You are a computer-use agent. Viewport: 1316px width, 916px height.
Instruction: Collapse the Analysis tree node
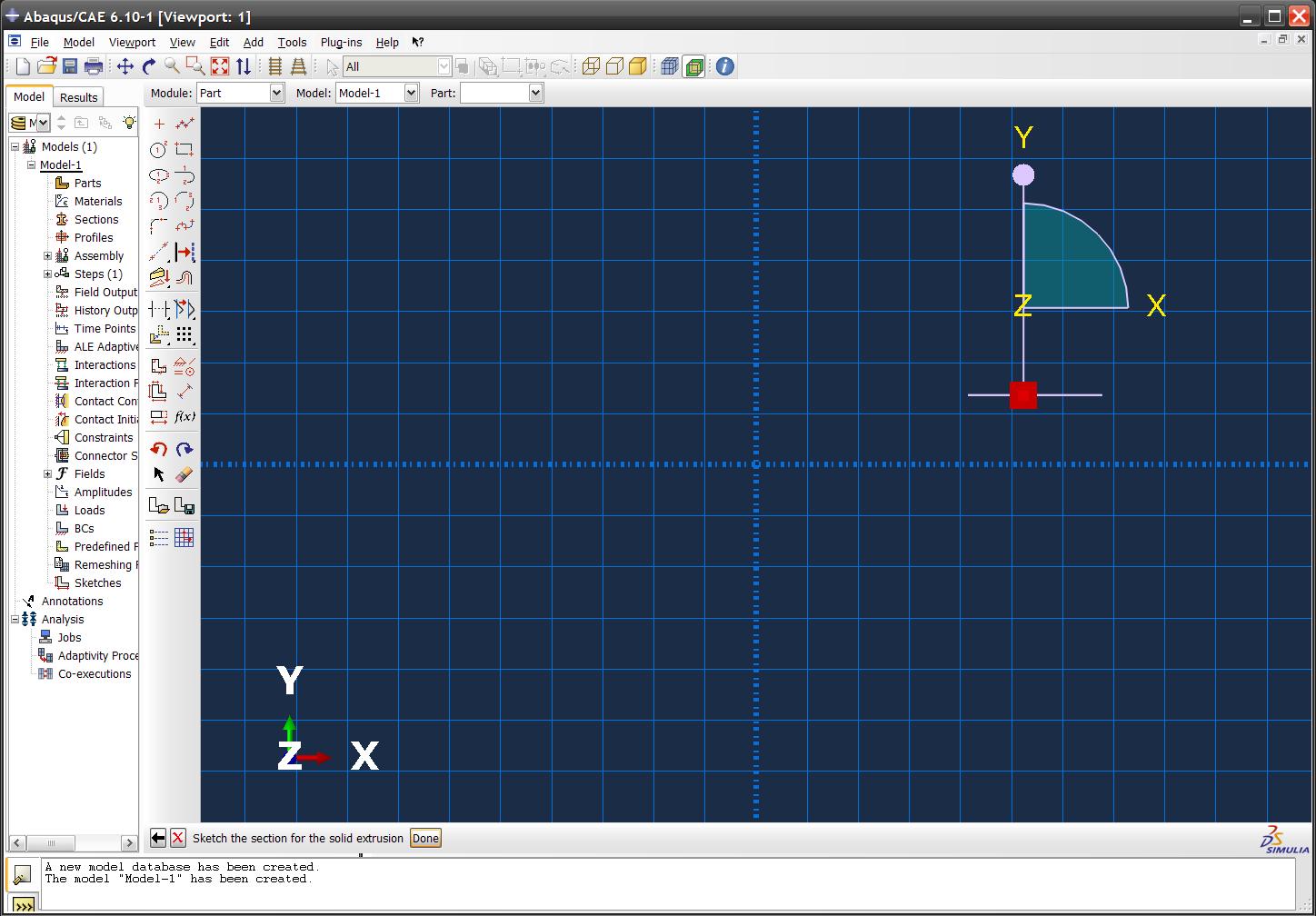(x=15, y=620)
